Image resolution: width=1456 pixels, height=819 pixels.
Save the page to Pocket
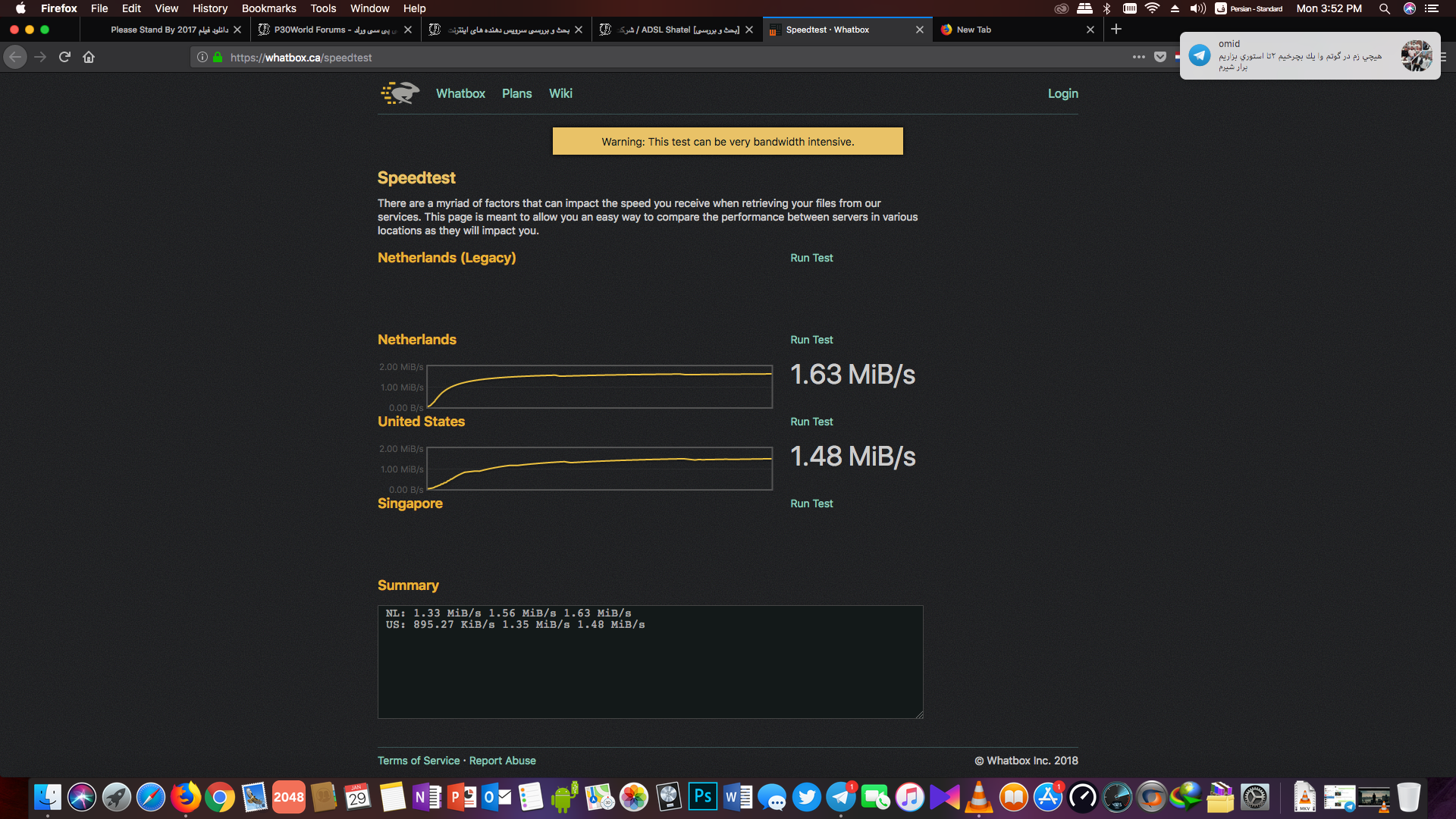(1160, 57)
